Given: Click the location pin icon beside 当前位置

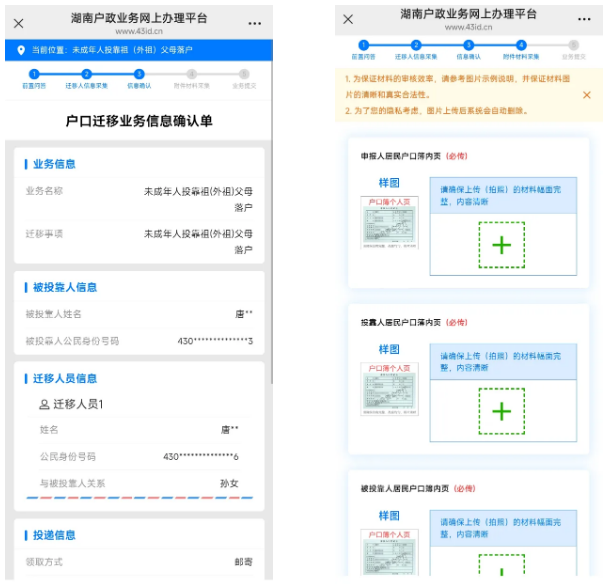Looking at the screenshot, I should (22, 50).
